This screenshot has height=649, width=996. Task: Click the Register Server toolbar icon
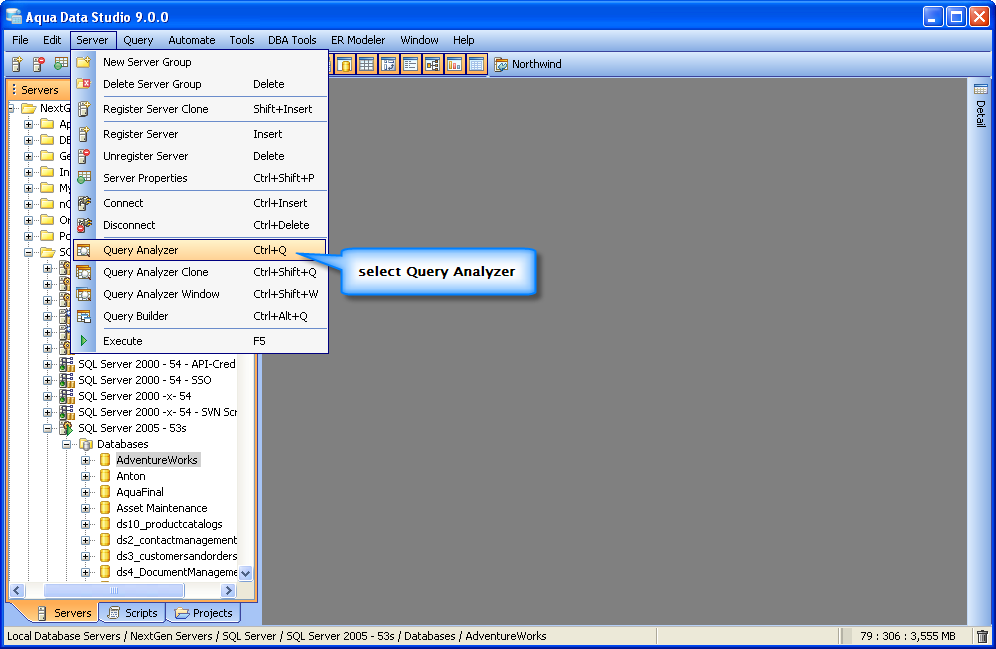(17, 64)
